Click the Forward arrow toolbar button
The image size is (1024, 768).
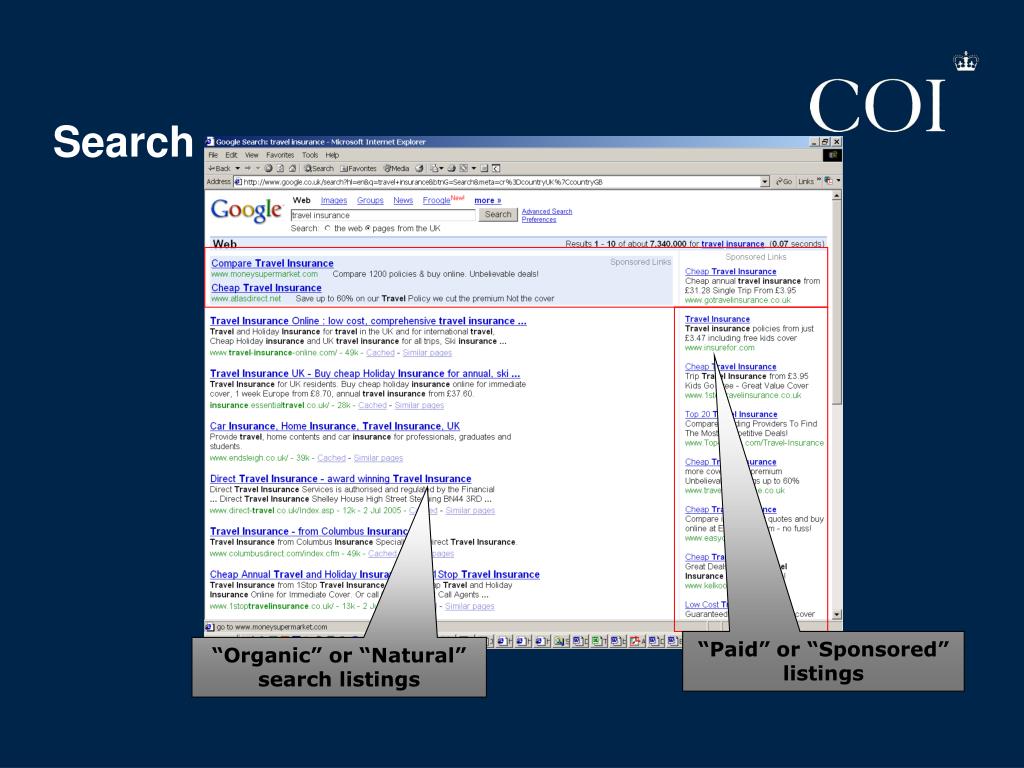pyautogui.click(x=248, y=168)
